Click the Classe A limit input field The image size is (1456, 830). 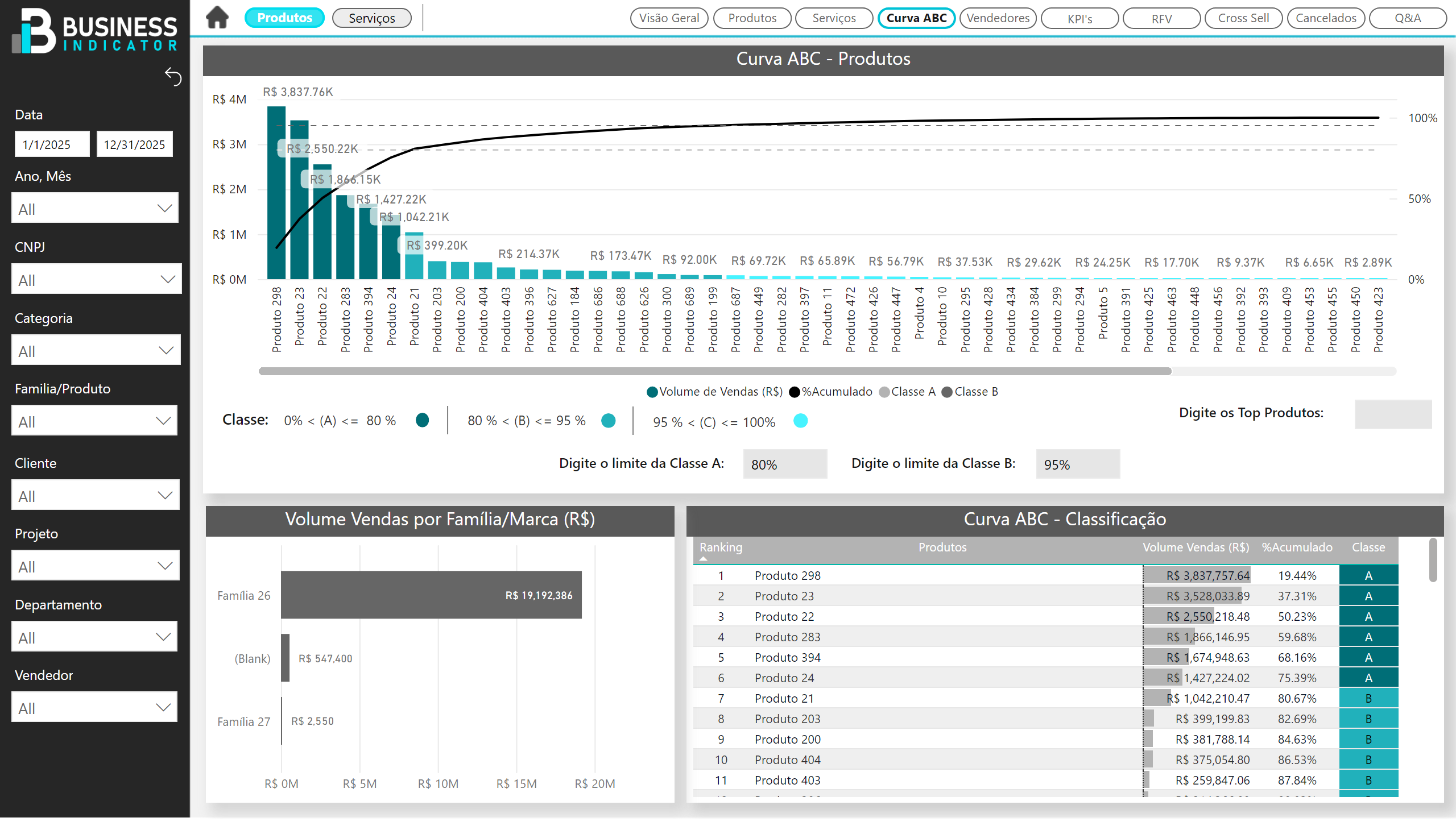tap(784, 464)
